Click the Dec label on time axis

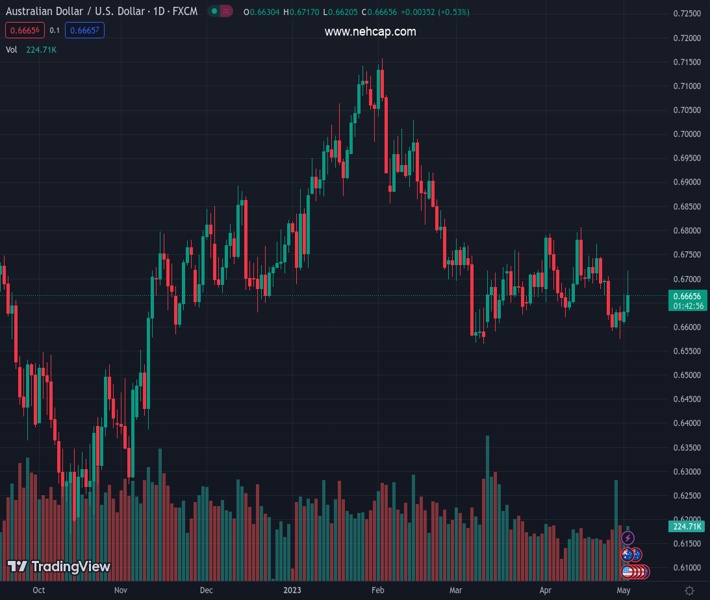tap(206, 590)
